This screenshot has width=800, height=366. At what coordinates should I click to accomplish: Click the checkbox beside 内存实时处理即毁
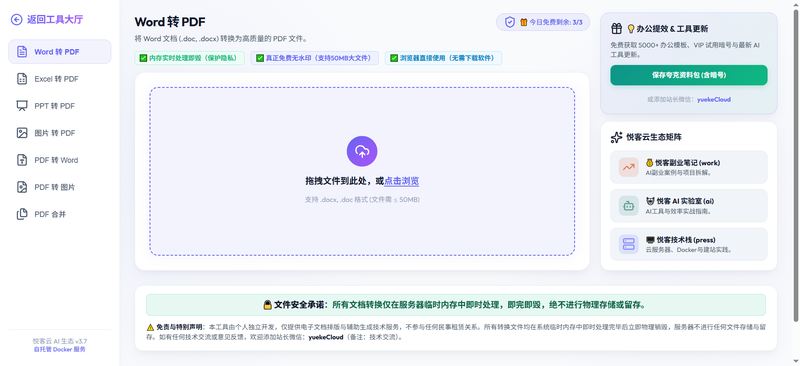[143, 58]
